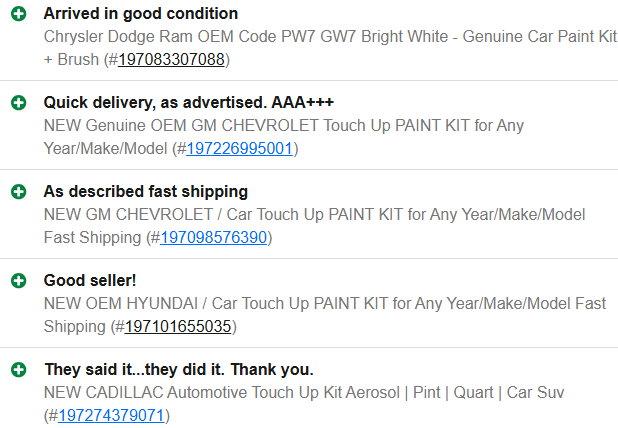Click the "They said it...they did it. Thank you." comment
This screenshot has height=428, width=618.
[x=178, y=369]
